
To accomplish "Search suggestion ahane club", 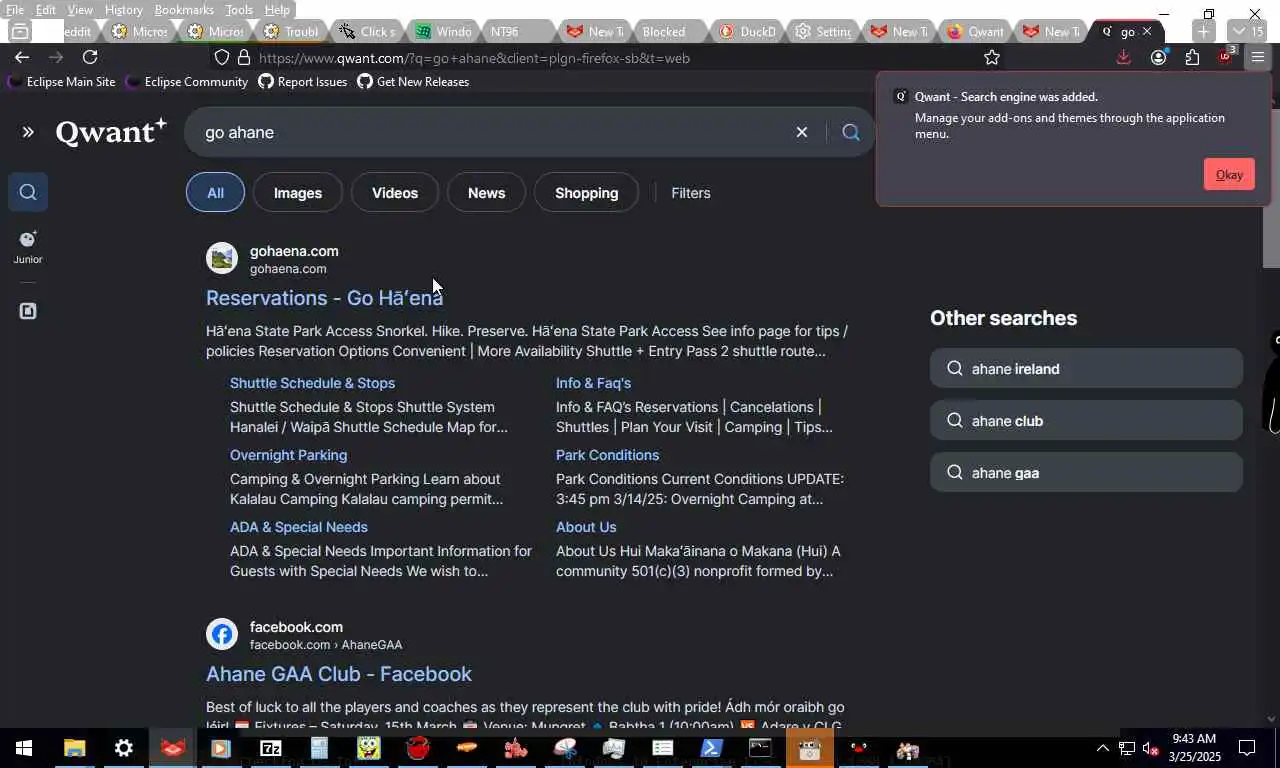I will [x=1086, y=421].
